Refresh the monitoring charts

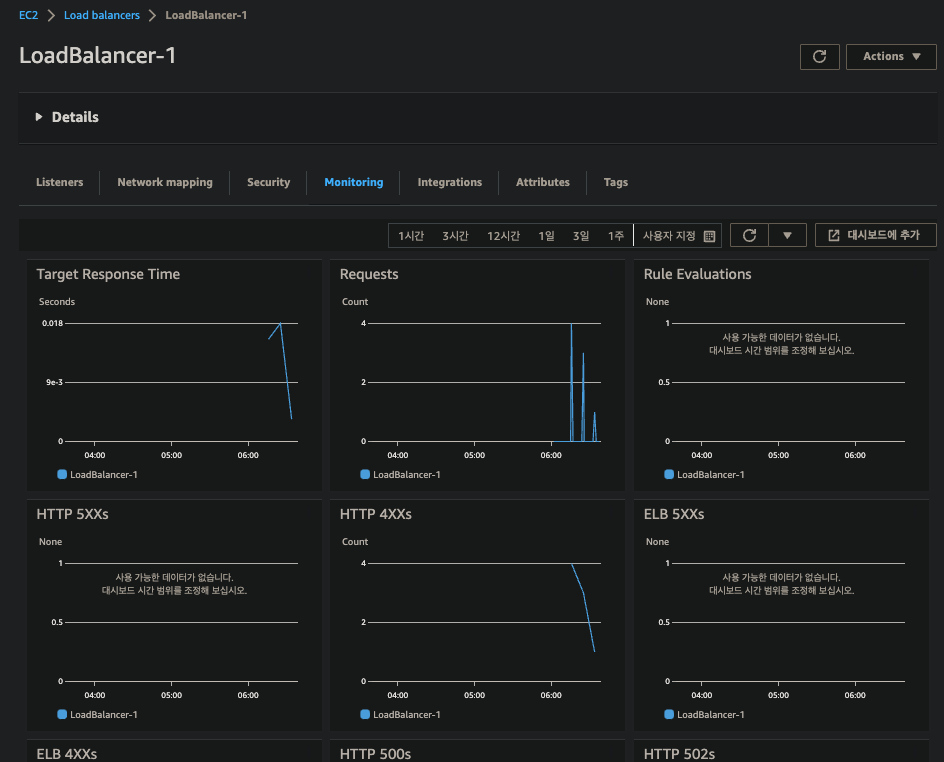click(749, 235)
